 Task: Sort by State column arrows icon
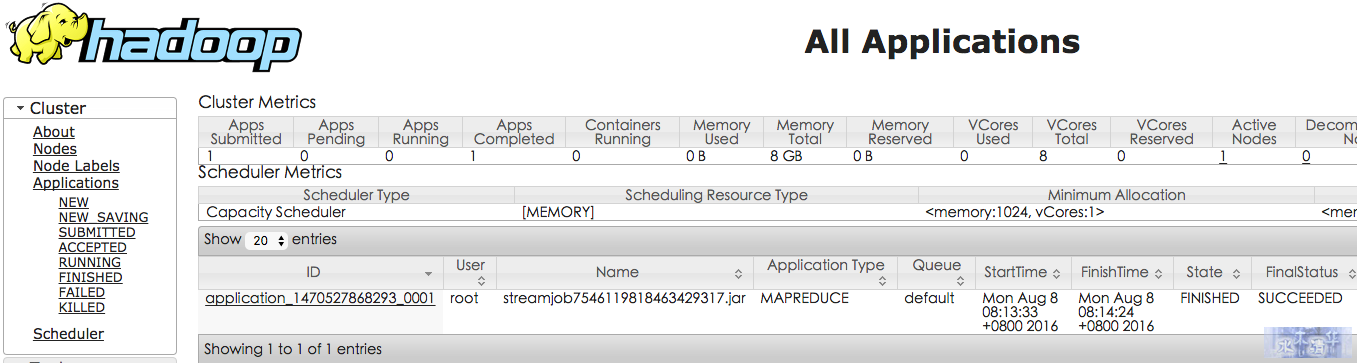(x=1237, y=273)
